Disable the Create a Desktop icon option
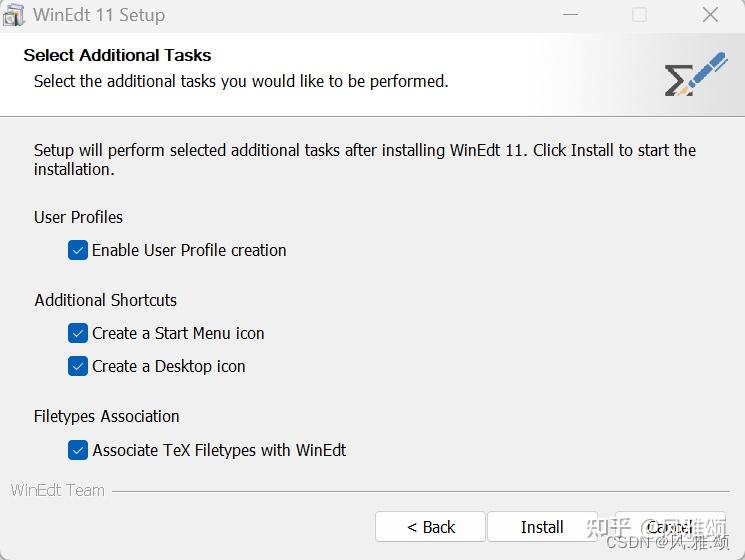Viewport: 745px width, 560px height. point(78,366)
